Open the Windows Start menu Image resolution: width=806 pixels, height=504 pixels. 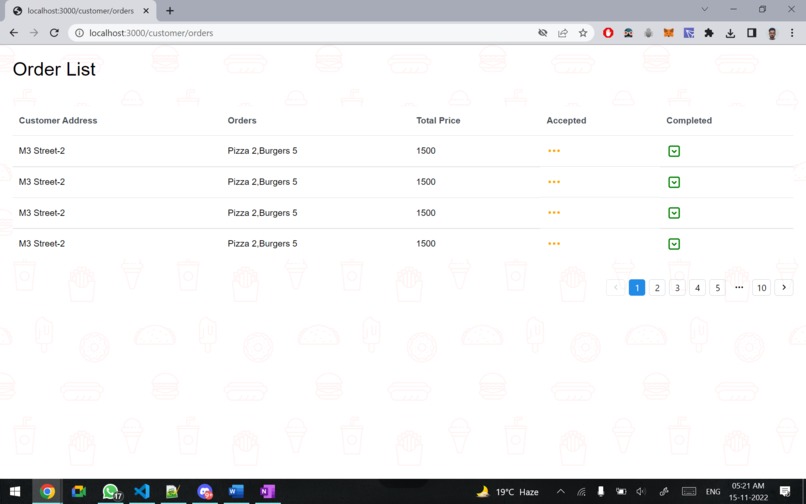15,491
